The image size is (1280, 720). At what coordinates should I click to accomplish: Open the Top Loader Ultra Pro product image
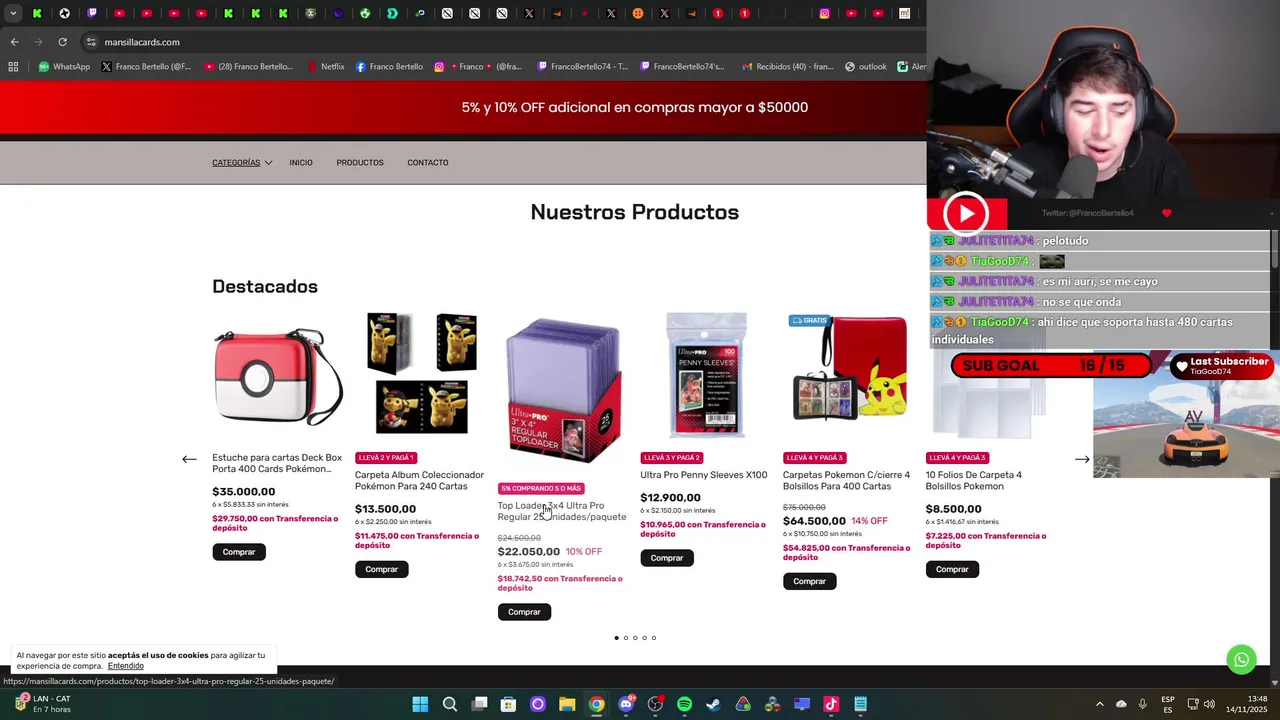point(563,392)
